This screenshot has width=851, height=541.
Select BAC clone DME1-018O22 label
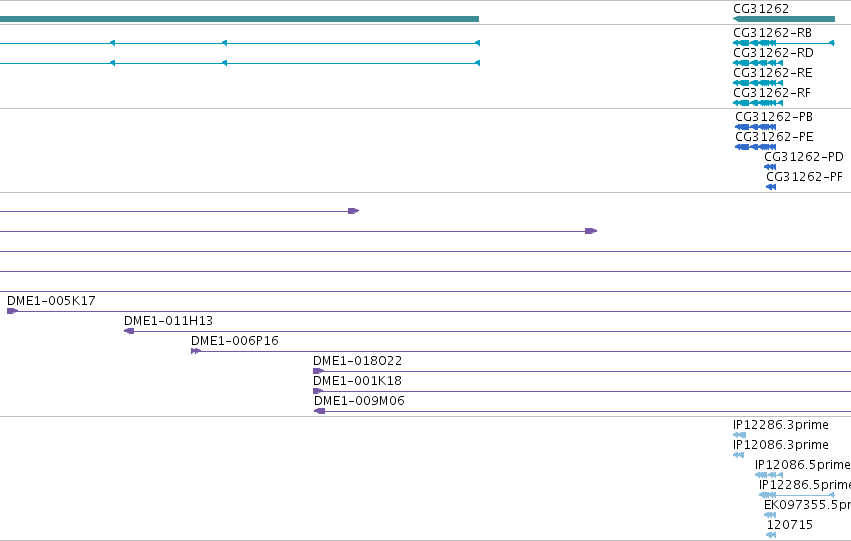[357, 361]
